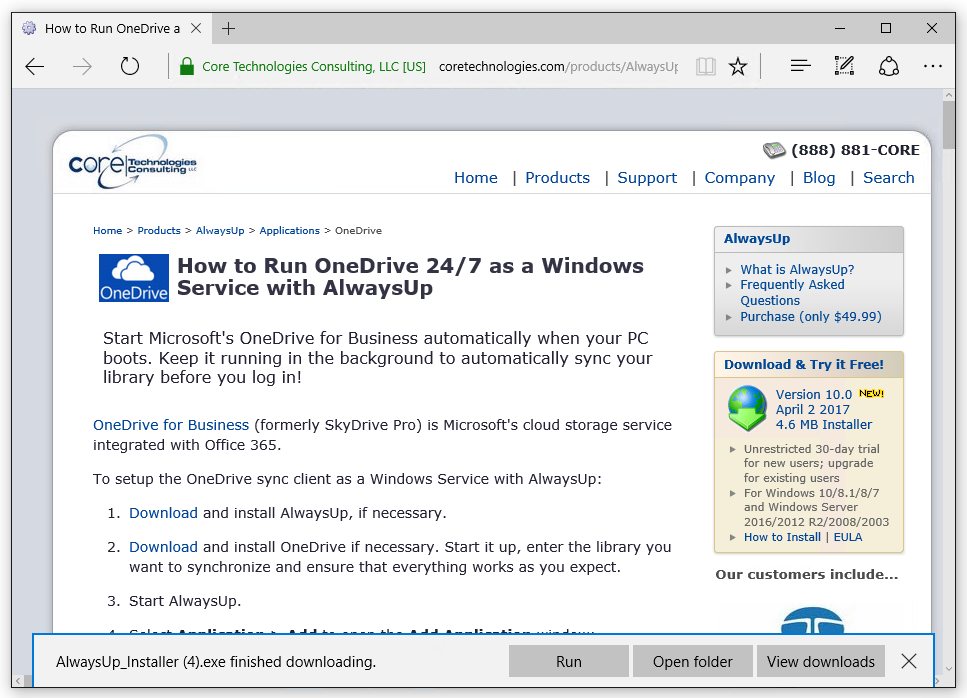Screen dimensions: 967x698
Task: Open the EULA link
Action: point(848,537)
